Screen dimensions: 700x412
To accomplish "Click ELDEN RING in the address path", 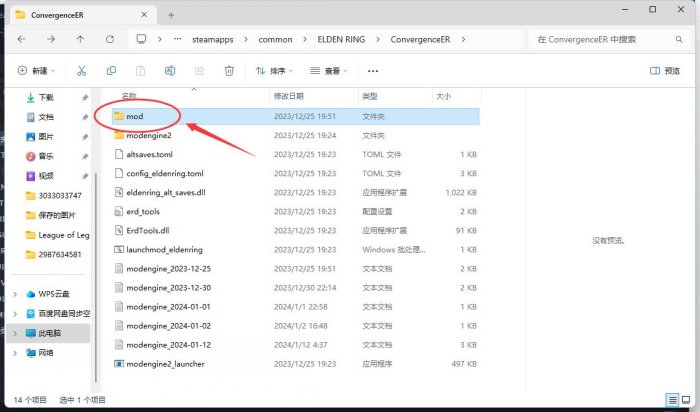I will pyautogui.click(x=341, y=39).
